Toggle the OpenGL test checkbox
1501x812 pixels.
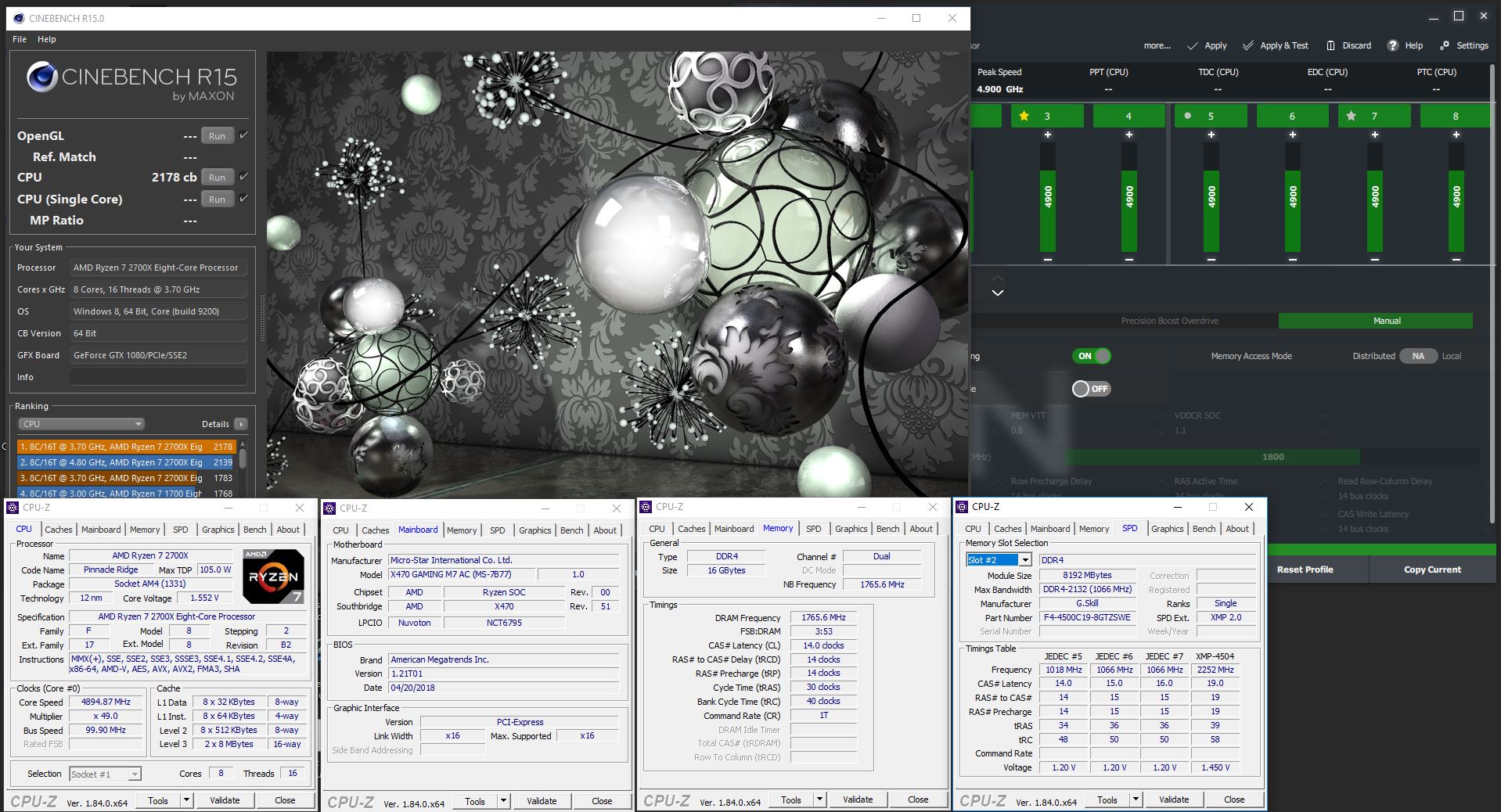click(x=243, y=135)
